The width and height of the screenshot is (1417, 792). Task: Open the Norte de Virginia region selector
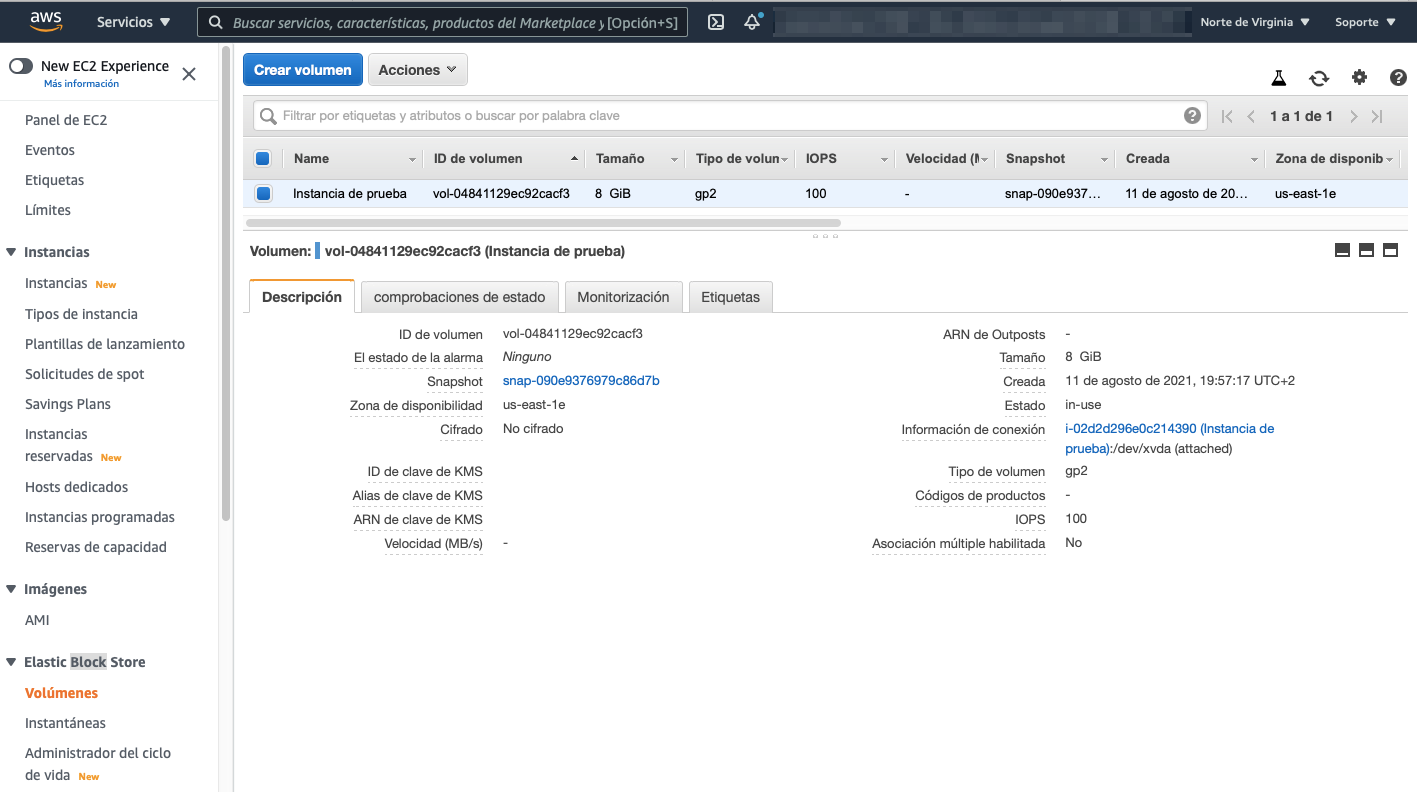1255,22
